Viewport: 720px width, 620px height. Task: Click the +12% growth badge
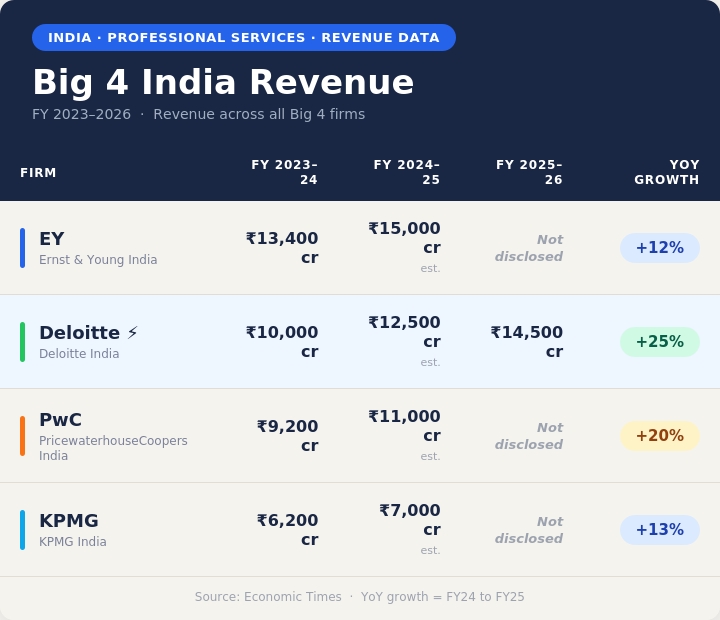[x=660, y=248]
